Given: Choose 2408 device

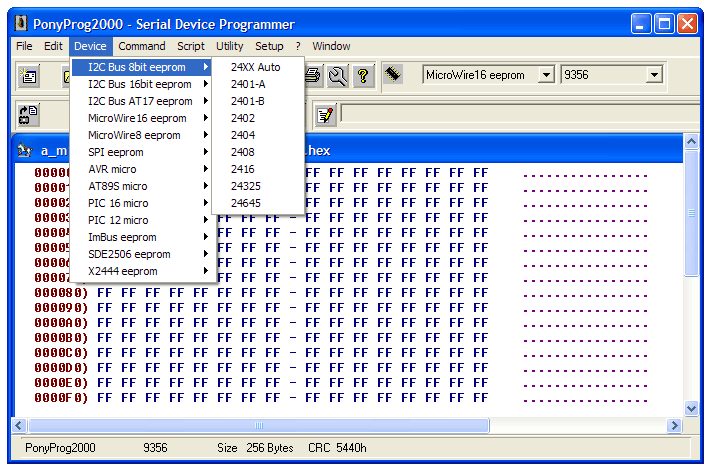Looking at the screenshot, I should click(x=258, y=152).
